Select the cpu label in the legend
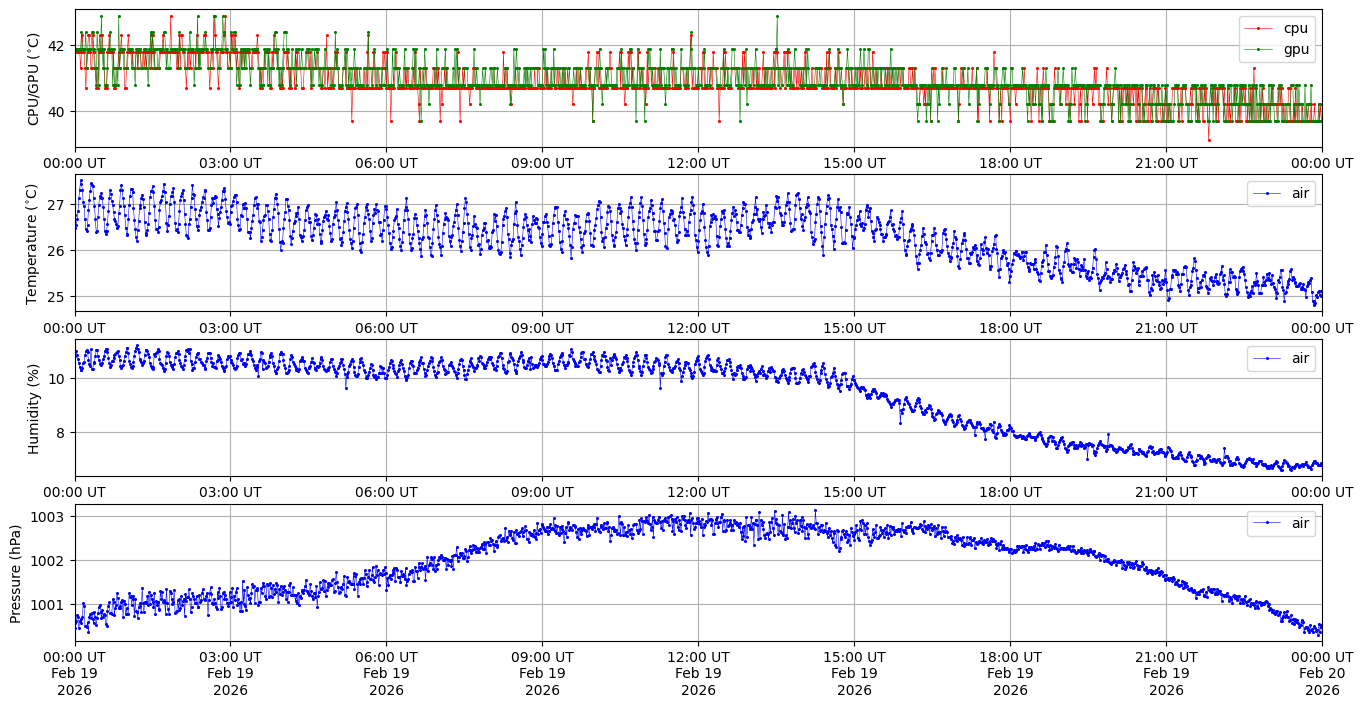The width and height of the screenshot is (1363, 707). coord(1295,28)
